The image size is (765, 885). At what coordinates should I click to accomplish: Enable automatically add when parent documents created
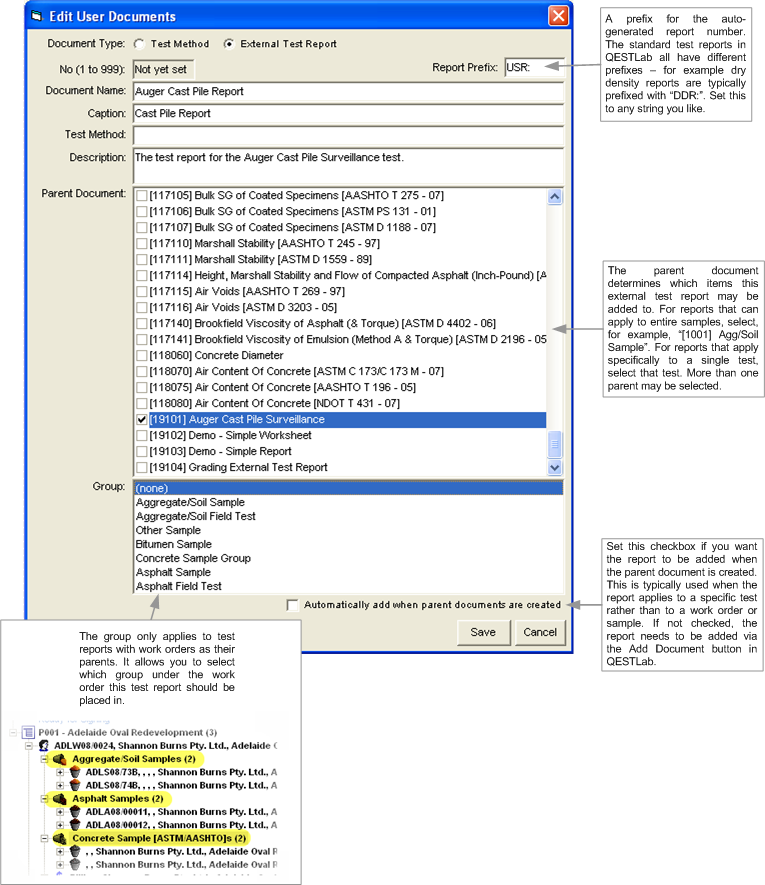292,605
